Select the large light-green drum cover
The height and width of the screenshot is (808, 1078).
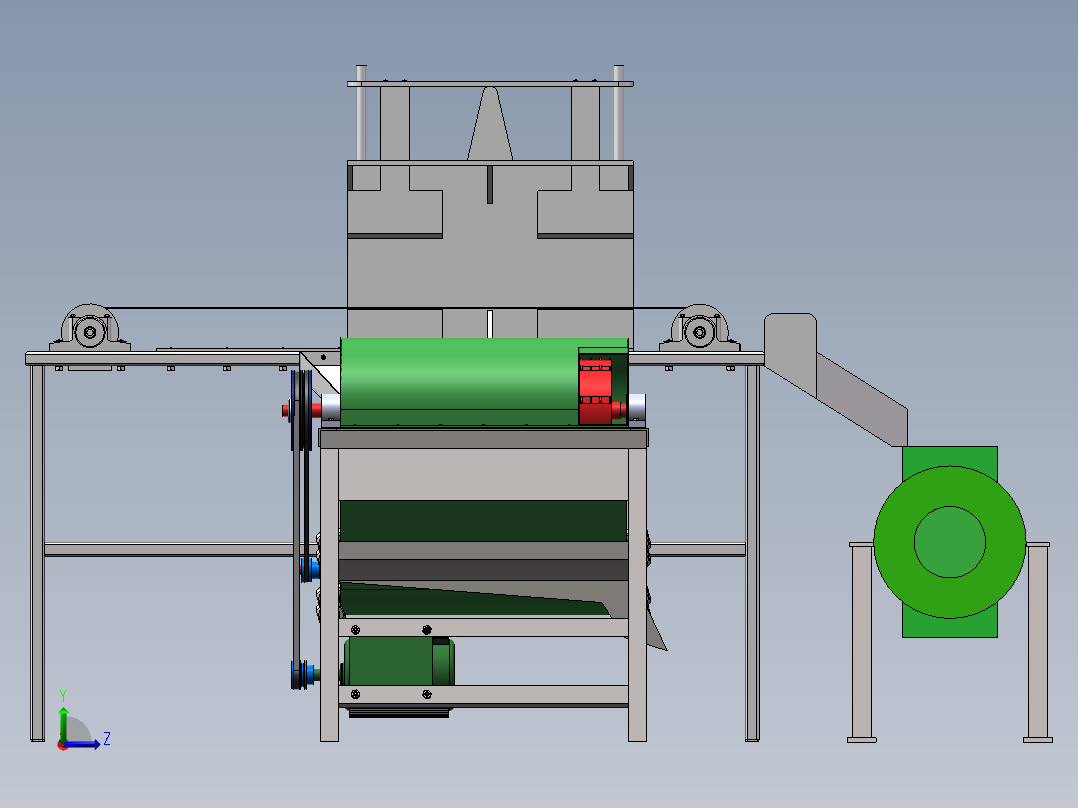click(x=459, y=381)
